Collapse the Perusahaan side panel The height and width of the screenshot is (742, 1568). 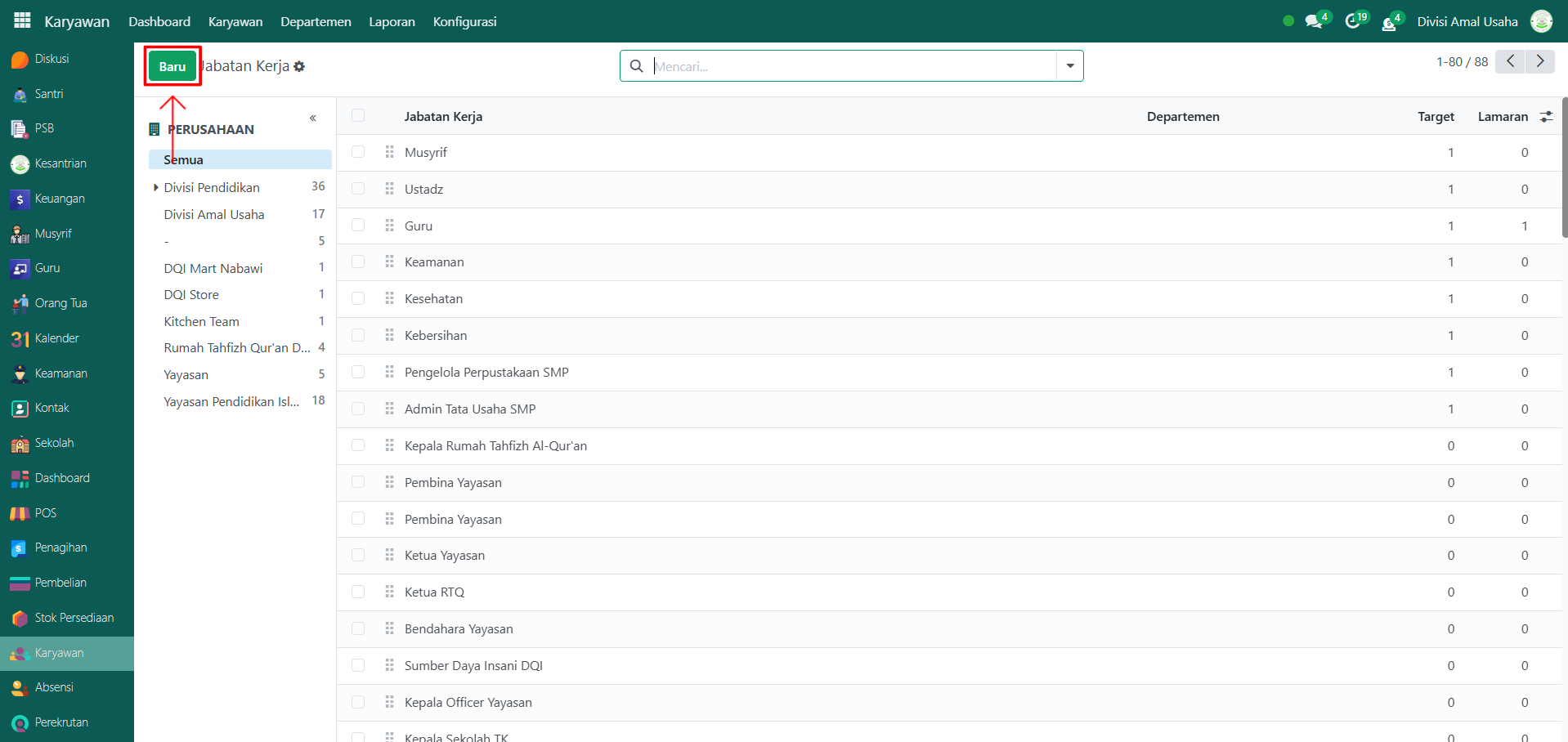click(313, 118)
